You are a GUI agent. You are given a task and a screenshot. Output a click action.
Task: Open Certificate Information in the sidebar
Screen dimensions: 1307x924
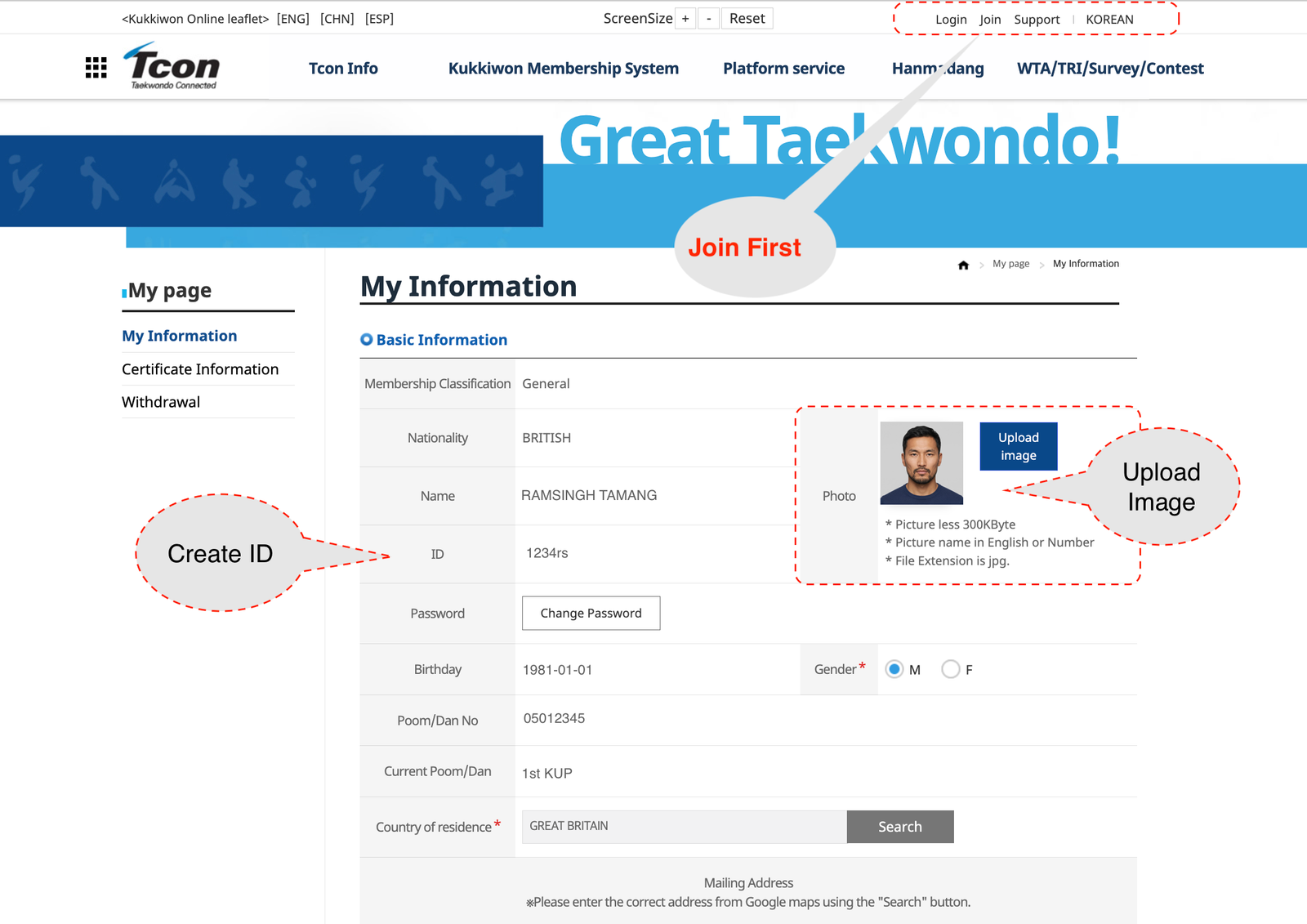(x=200, y=369)
